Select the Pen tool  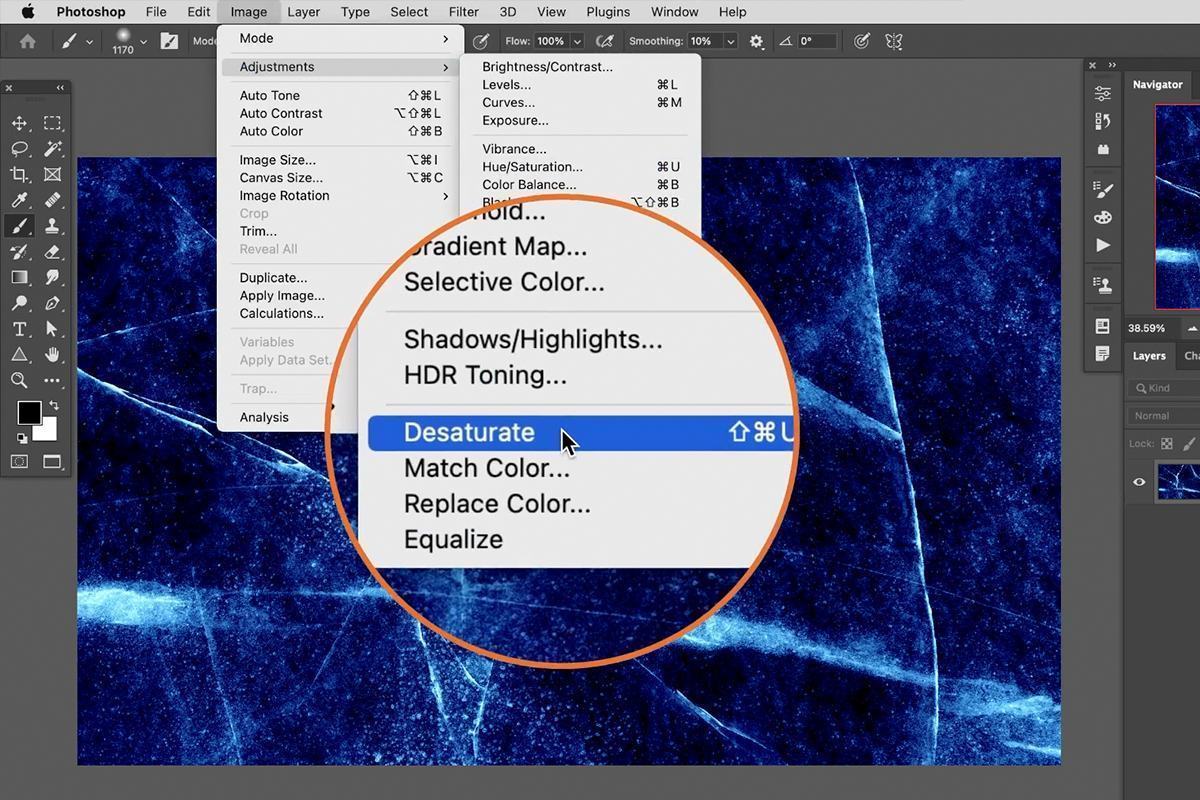click(x=53, y=303)
